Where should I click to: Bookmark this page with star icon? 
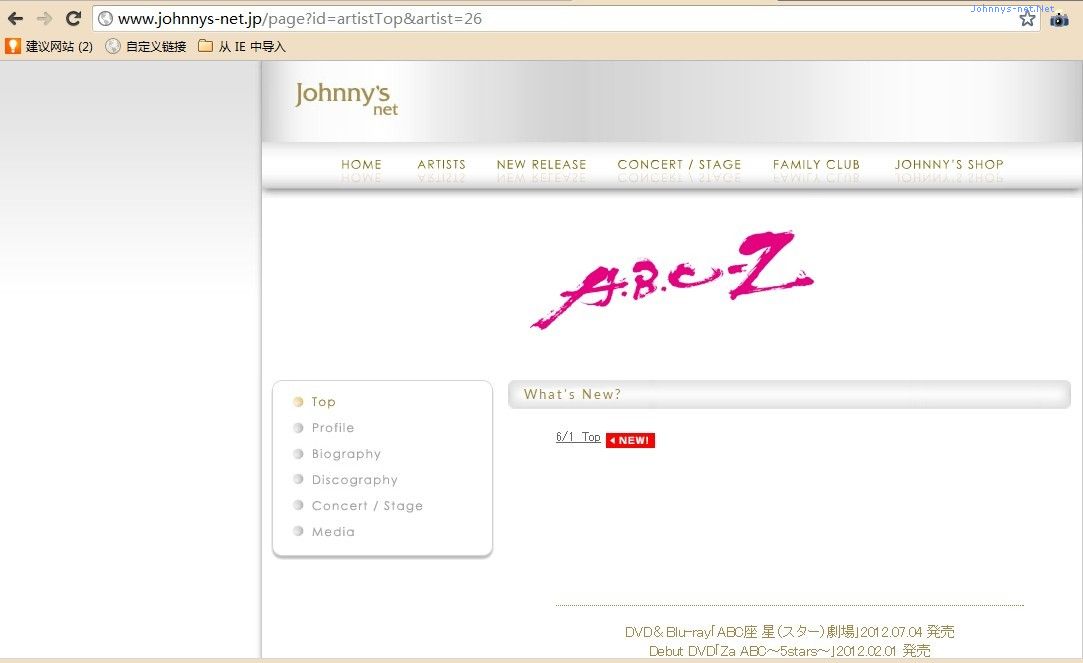coord(1027,18)
